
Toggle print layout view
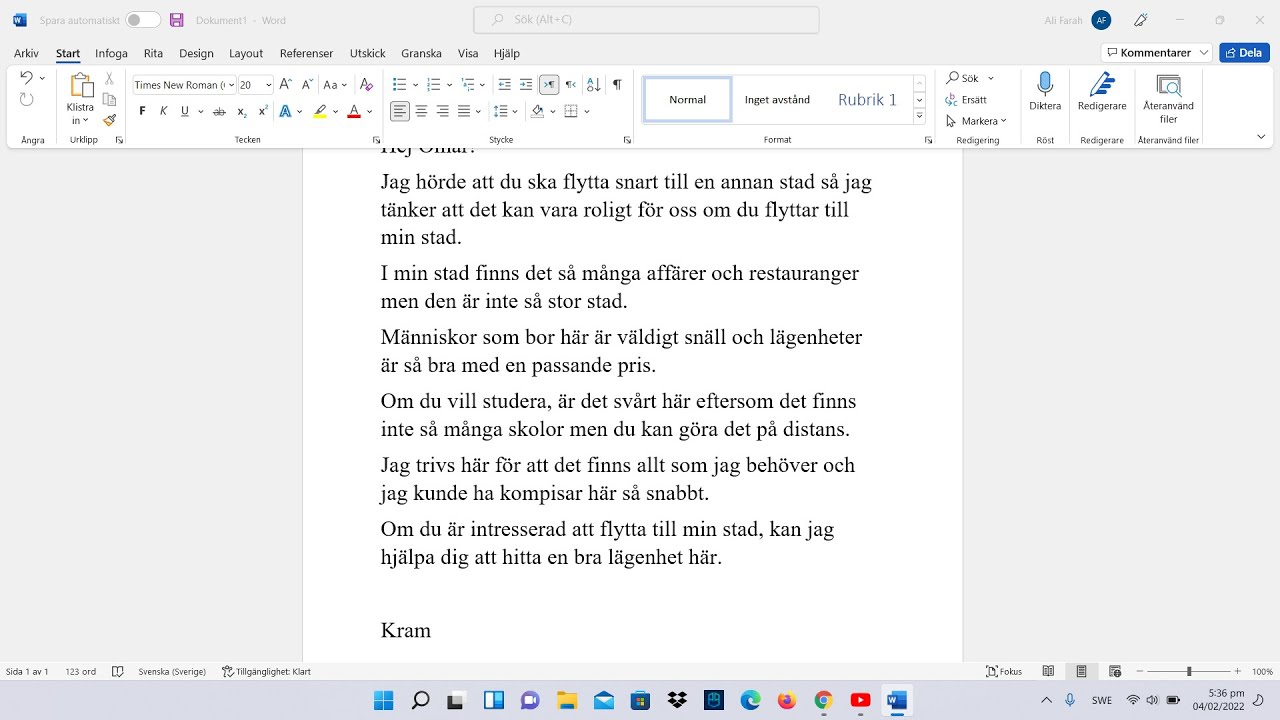pyautogui.click(x=1082, y=672)
